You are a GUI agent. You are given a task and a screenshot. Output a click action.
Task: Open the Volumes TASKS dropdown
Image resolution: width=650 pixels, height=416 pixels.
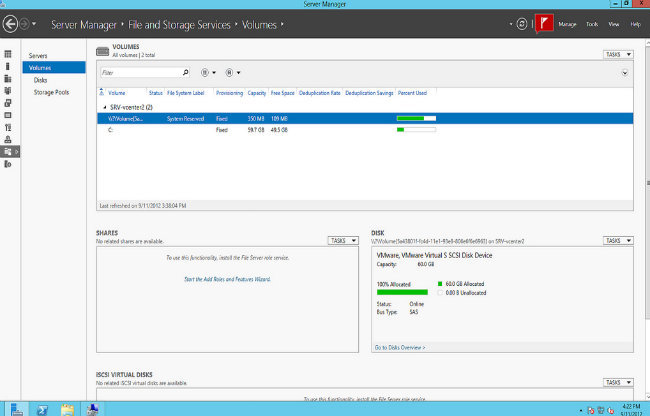(x=617, y=54)
